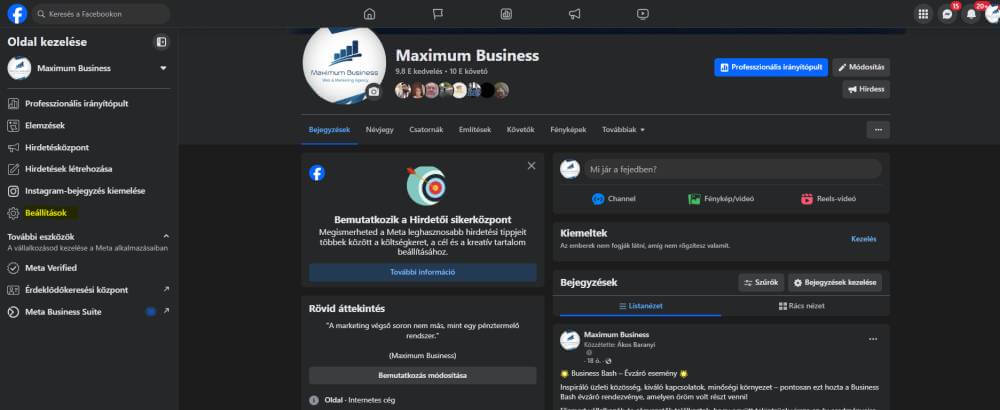Collapse the Oldal kezelése sidebar panel icon
The image size is (1000, 410).
(x=161, y=42)
